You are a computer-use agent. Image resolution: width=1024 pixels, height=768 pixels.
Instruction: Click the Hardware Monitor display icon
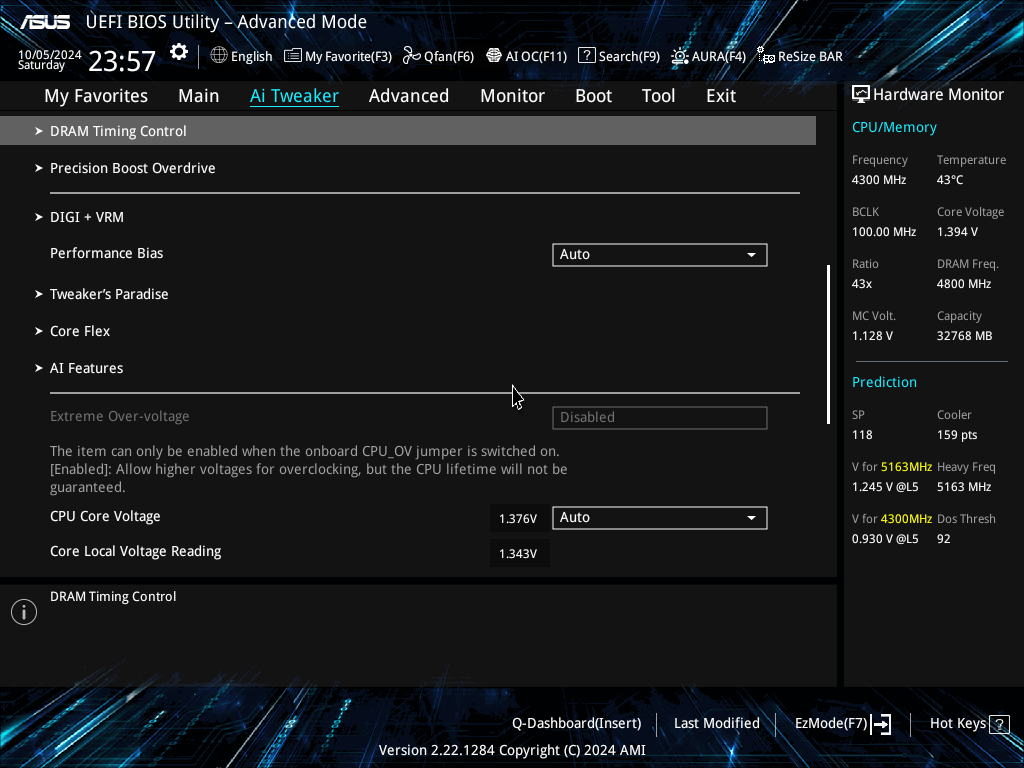[861, 95]
